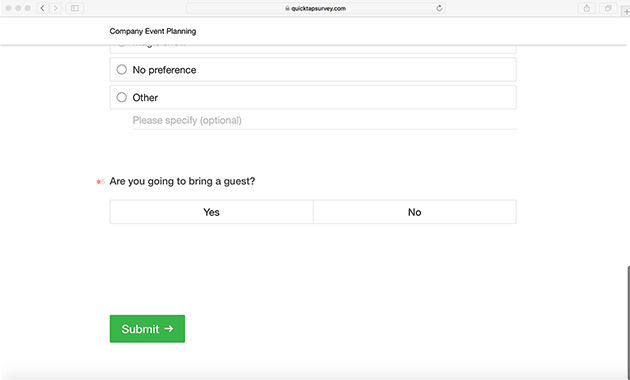Click the Are you going to bring a guest question
This screenshot has width=630, height=380.
tap(182, 181)
